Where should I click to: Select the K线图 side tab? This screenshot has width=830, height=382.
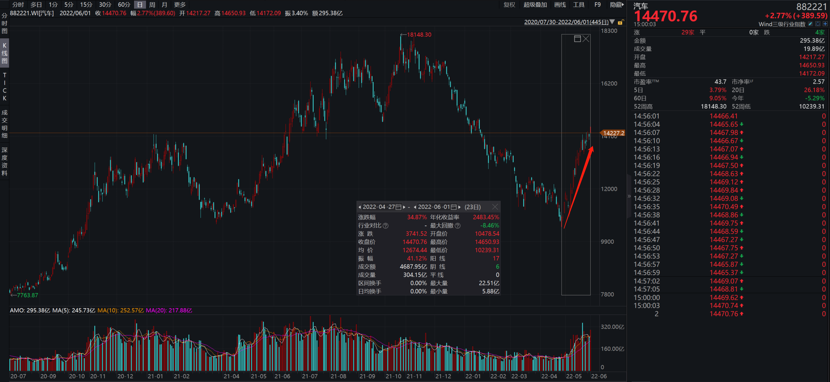(4, 53)
